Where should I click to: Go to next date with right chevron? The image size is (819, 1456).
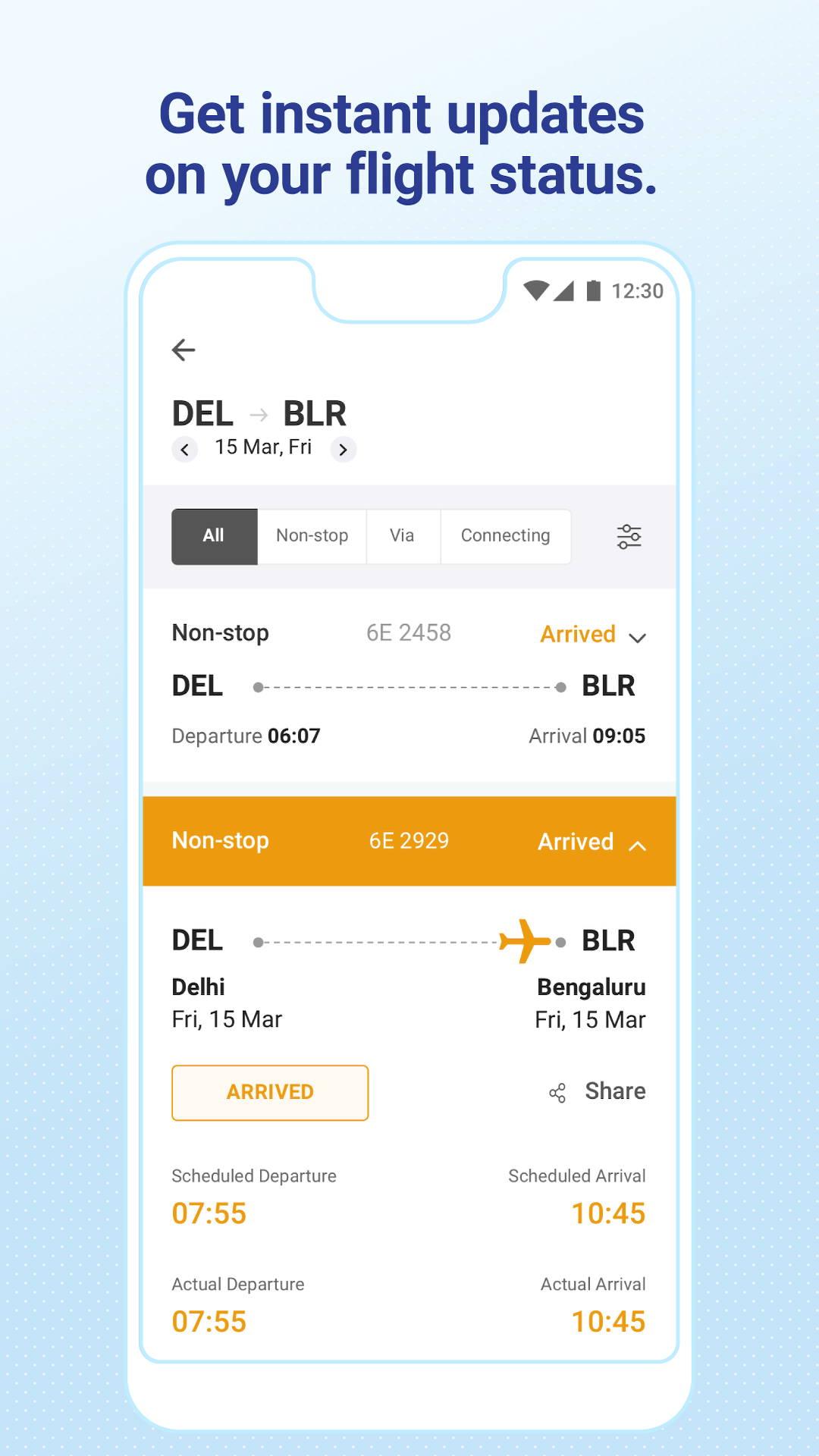[x=343, y=449]
